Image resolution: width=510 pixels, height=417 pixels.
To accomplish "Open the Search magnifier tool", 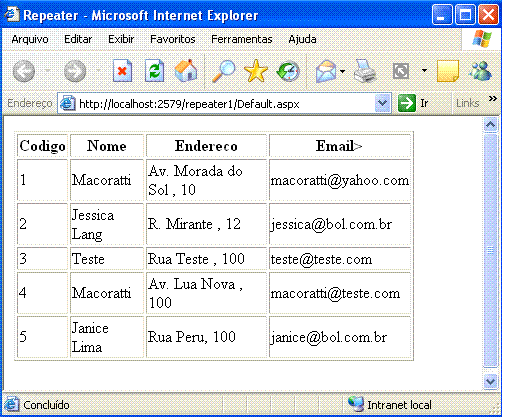I will 223,71.
